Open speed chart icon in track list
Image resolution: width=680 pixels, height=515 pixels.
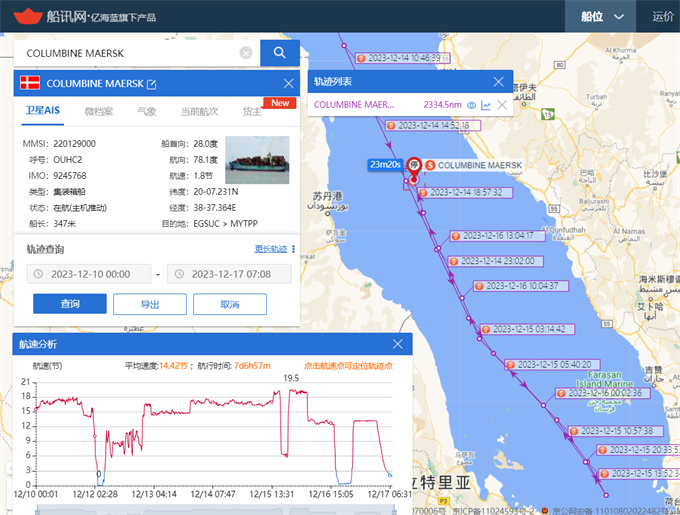click(x=486, y=105)
